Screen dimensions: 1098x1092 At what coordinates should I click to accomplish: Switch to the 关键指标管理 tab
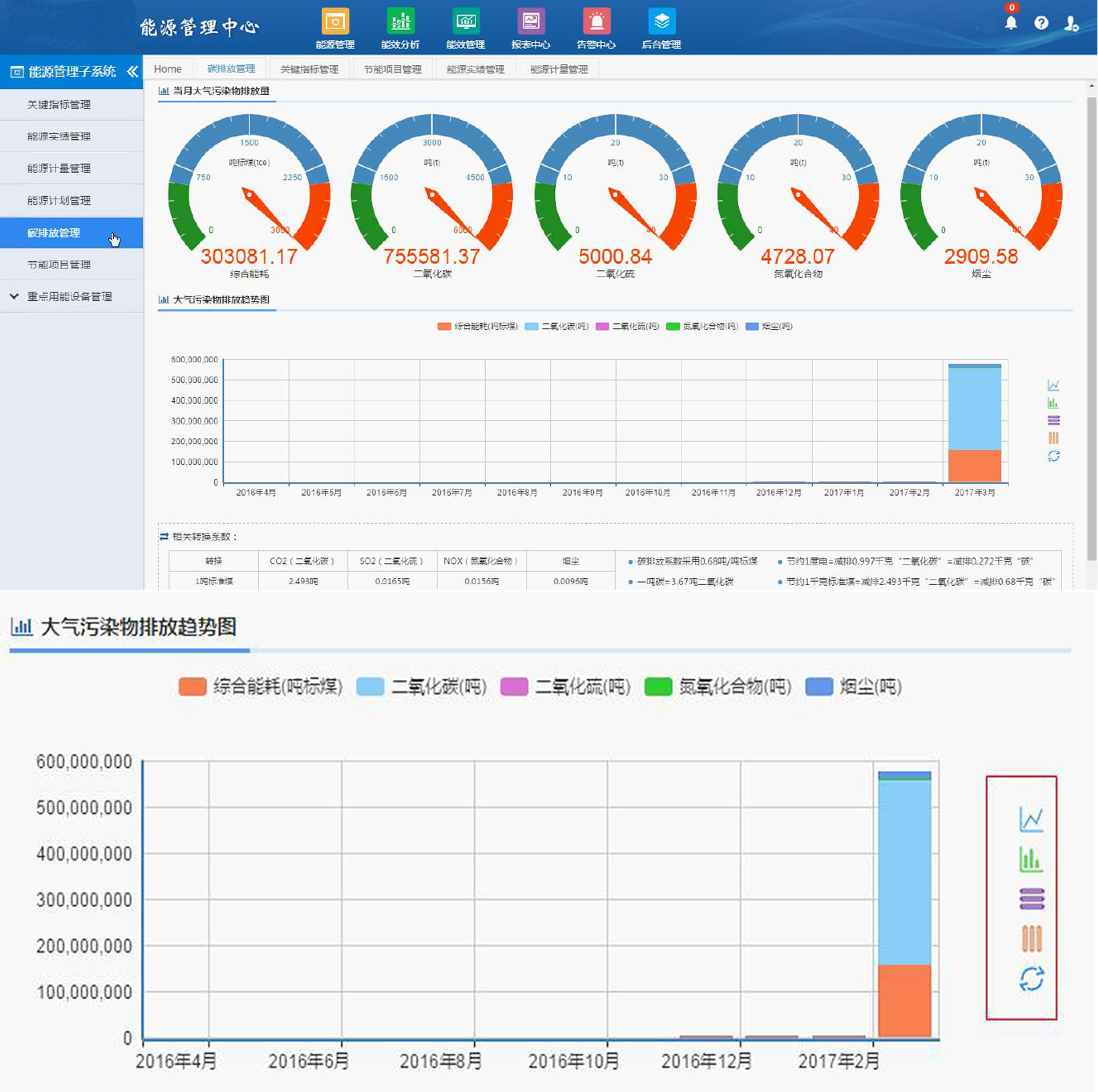click(310, 69)
